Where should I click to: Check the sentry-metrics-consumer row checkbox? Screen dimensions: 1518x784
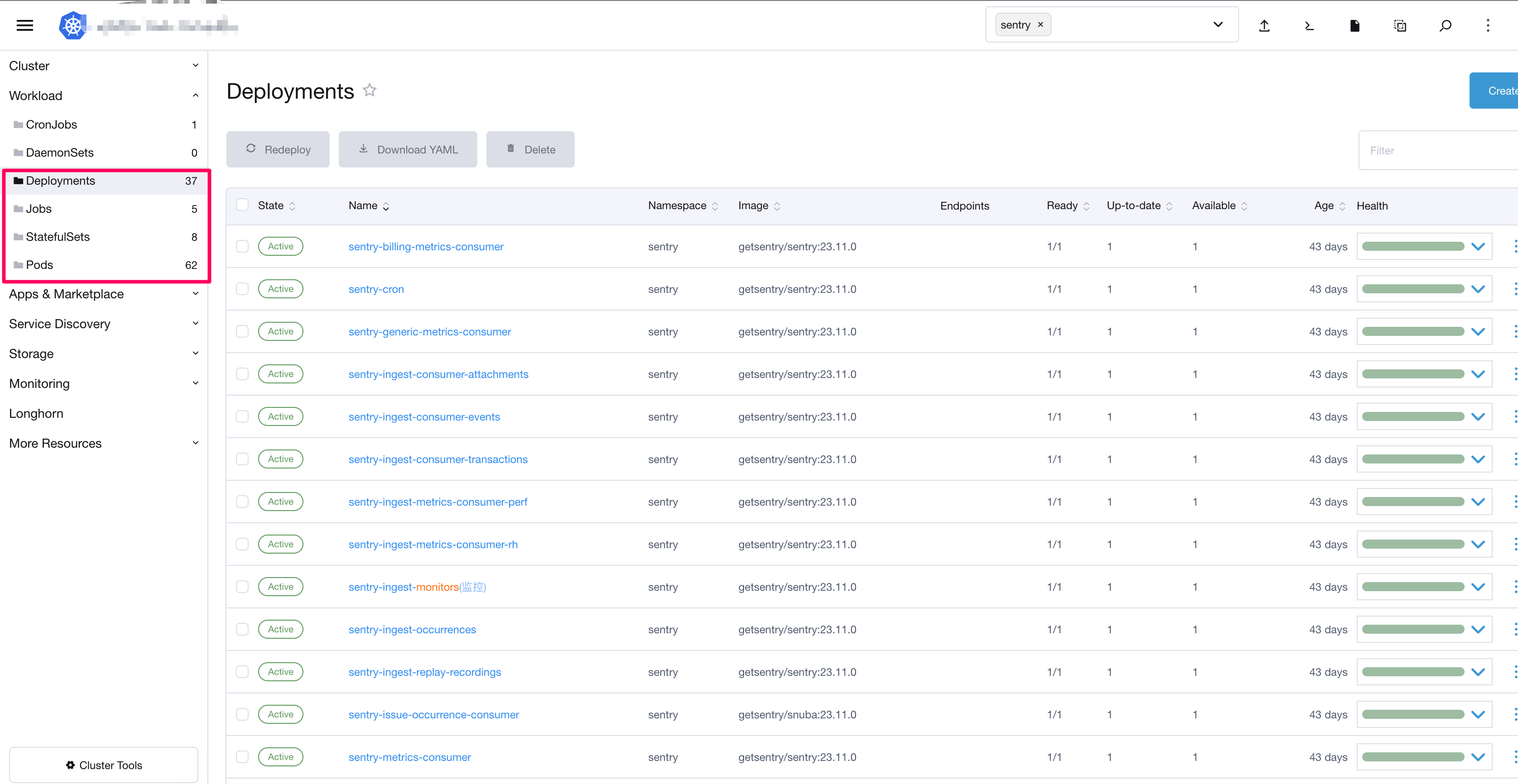242,757
